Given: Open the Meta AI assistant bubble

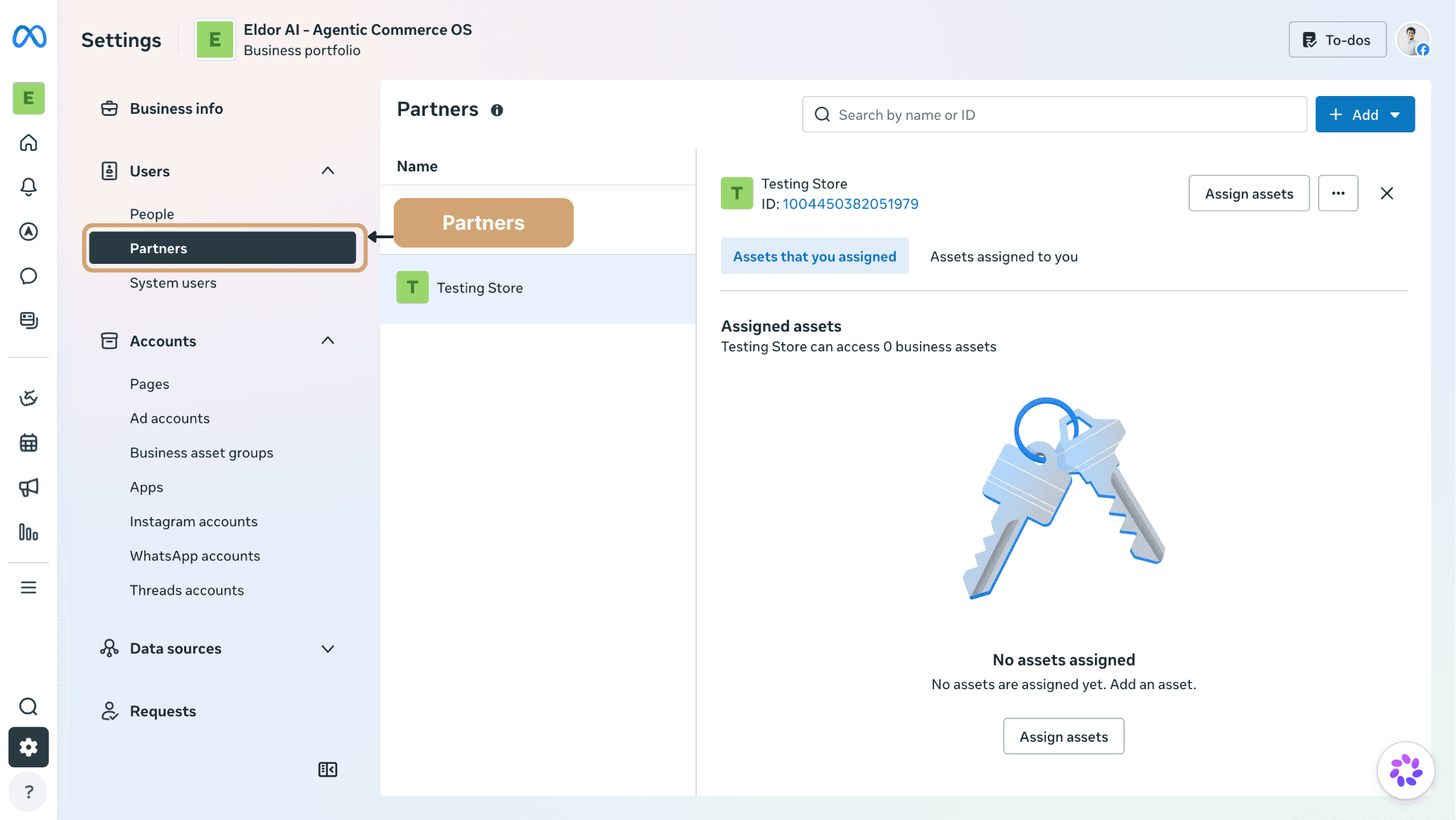Looking at the screenshot, I should [1406, 770].
